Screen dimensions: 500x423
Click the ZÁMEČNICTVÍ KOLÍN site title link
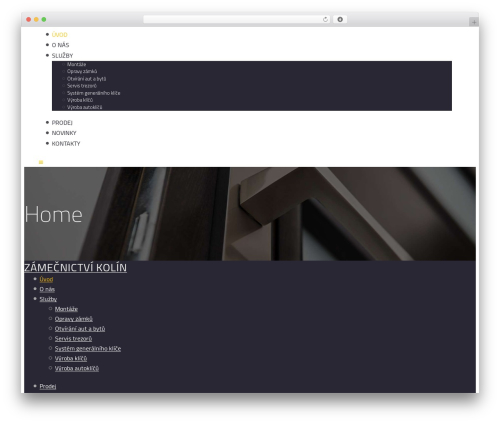[75, 268]
